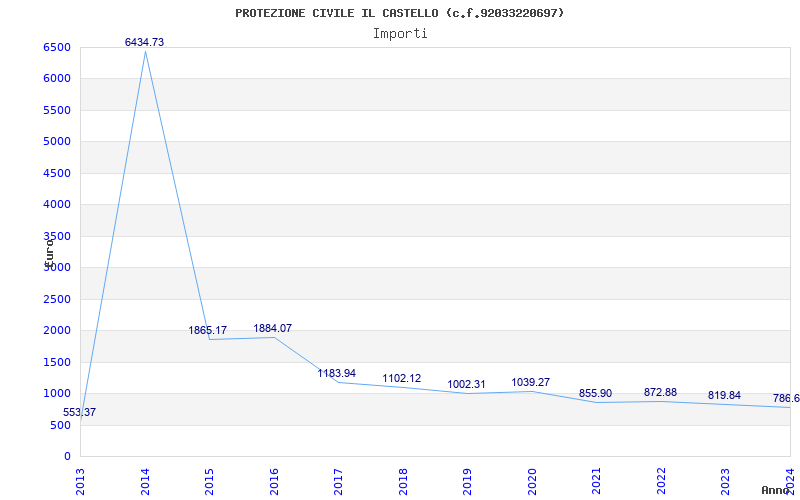
Task: Click the 2016 x-axis year label
Action: [274, 481]
